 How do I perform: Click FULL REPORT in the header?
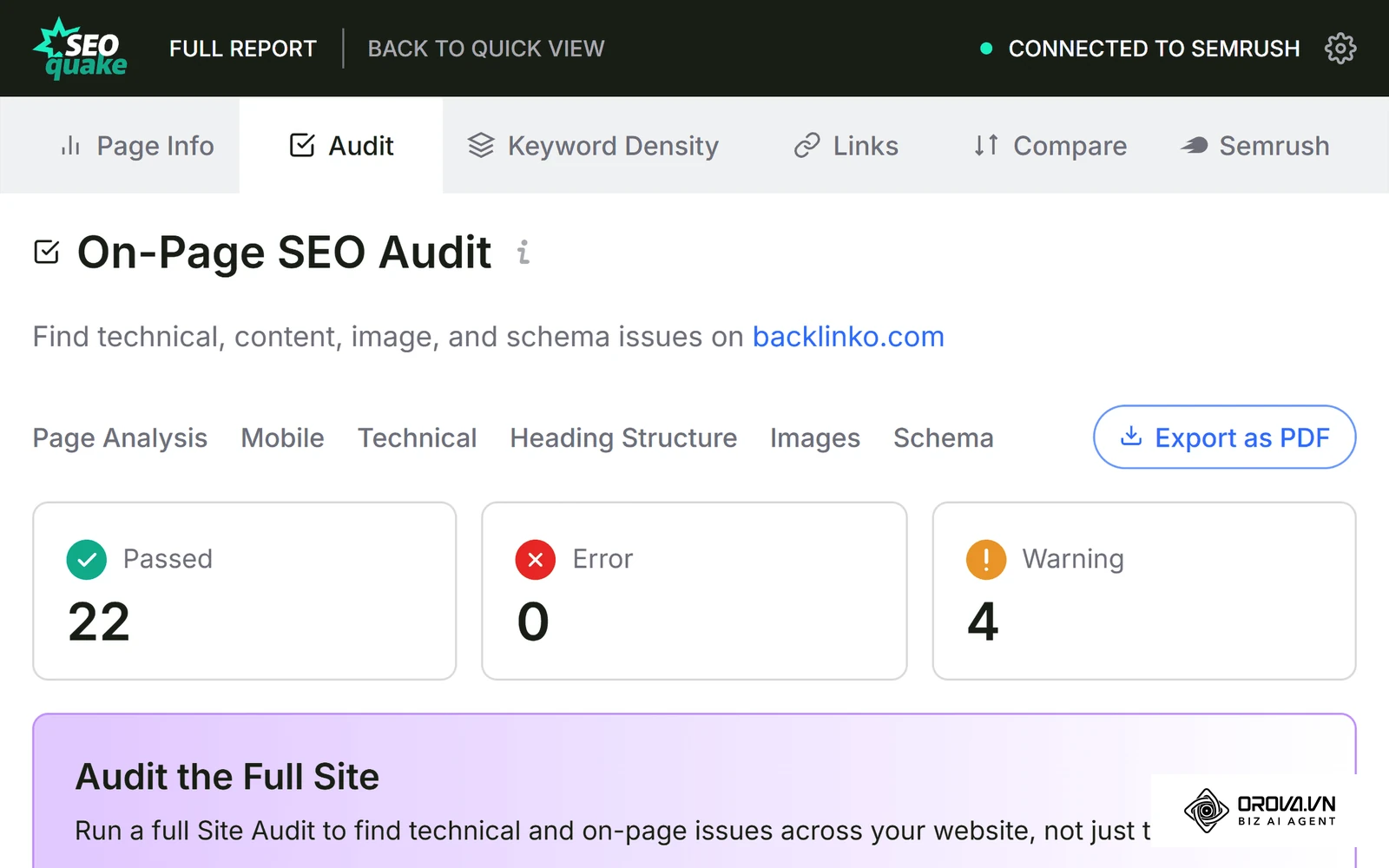[x=243, y=49]
